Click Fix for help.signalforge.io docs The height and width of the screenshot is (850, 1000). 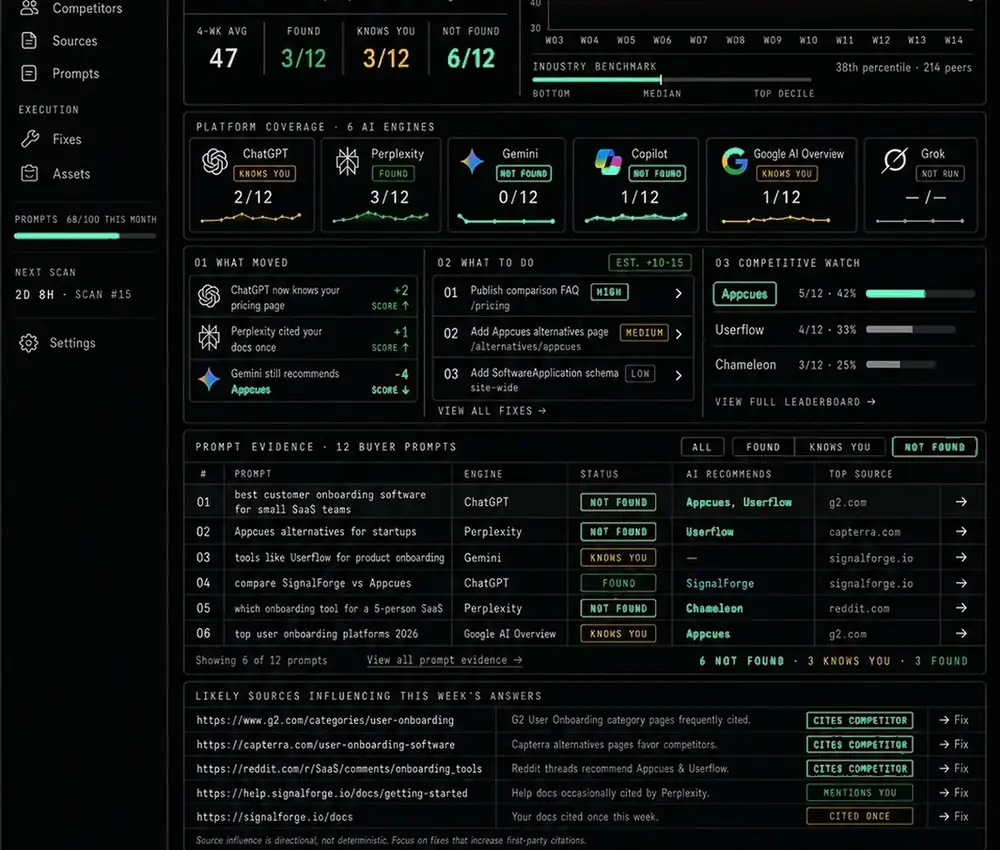click(953, 793)
